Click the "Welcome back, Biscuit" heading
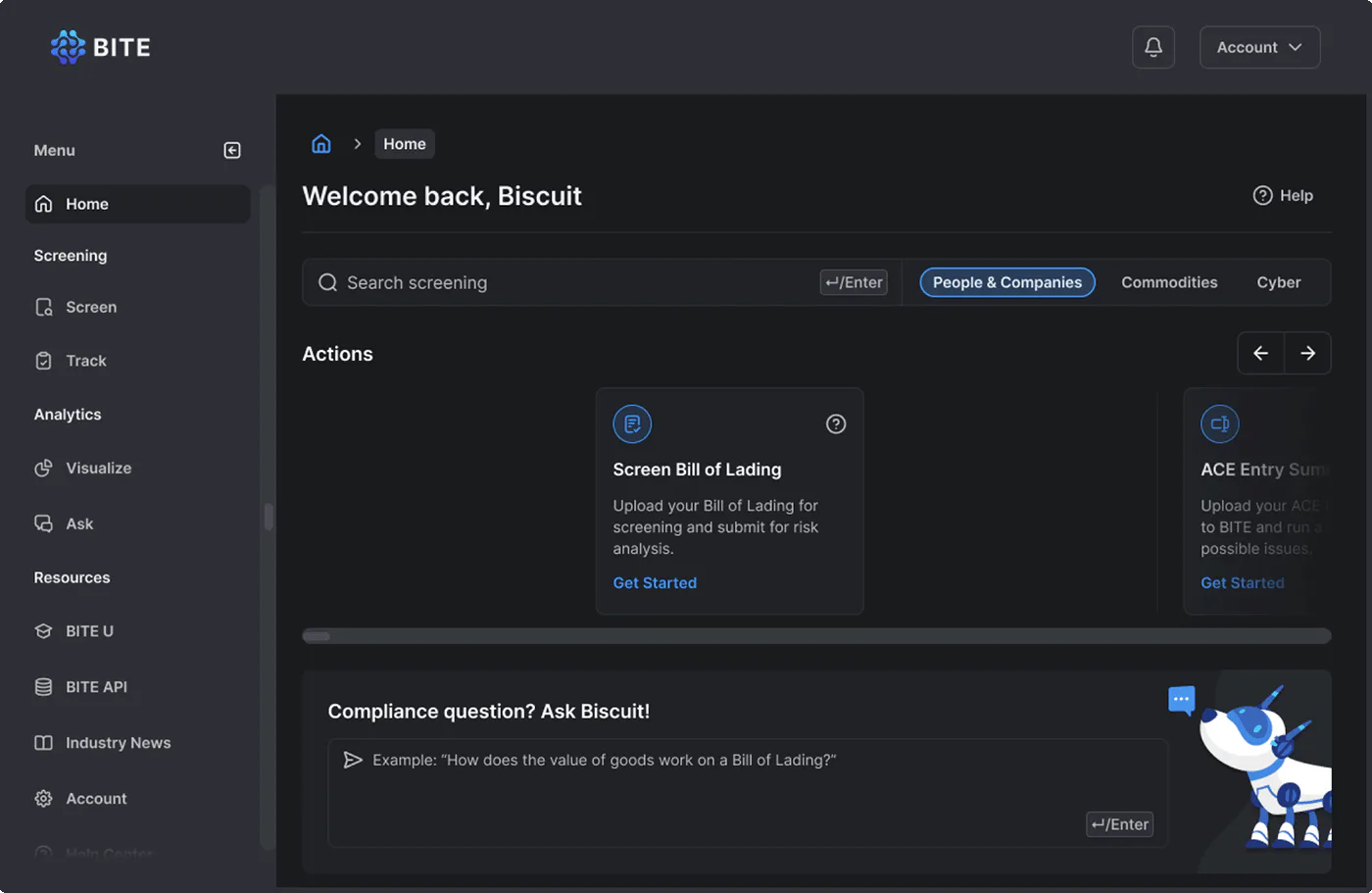Screen dimensions: 1372x893 (442, 196)
